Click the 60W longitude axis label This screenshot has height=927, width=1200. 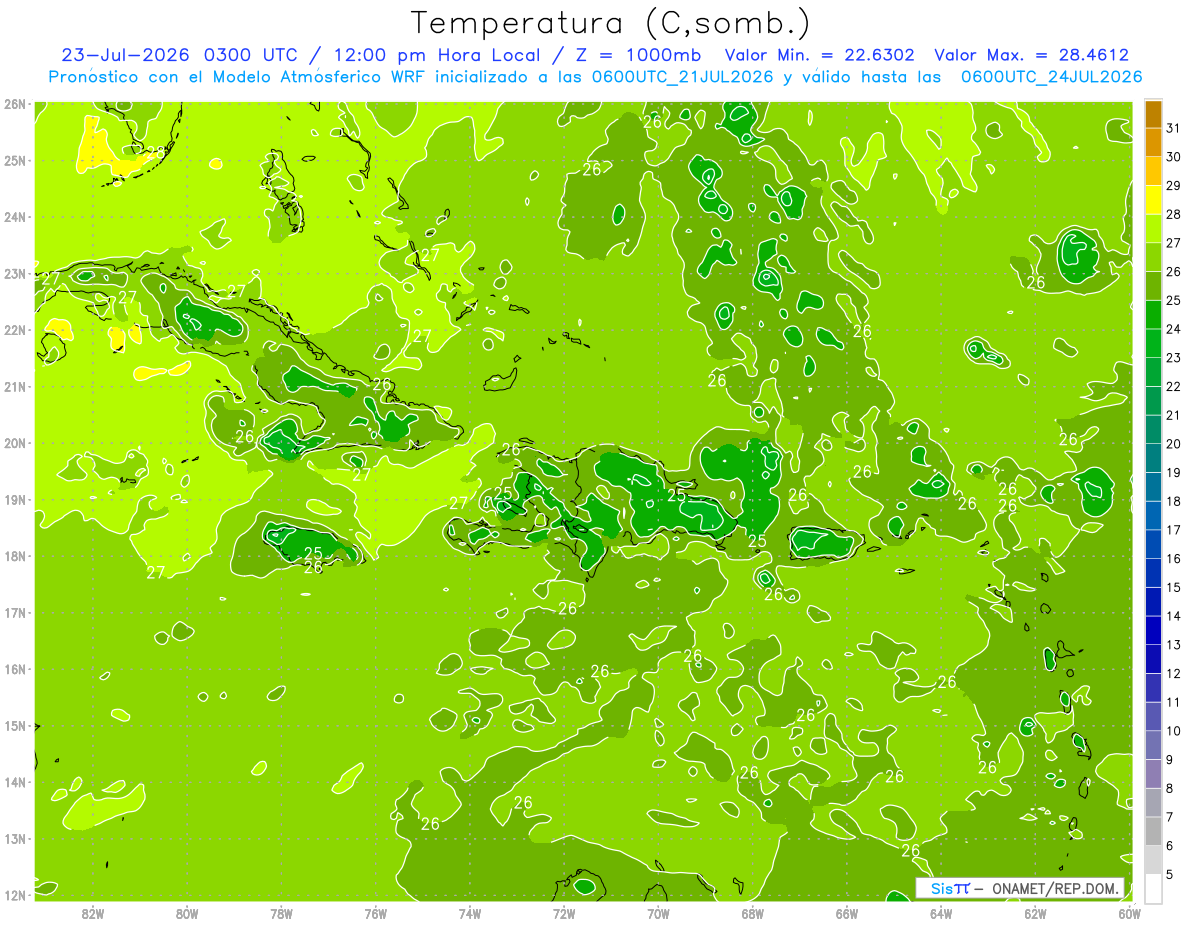coord(1130,913)
